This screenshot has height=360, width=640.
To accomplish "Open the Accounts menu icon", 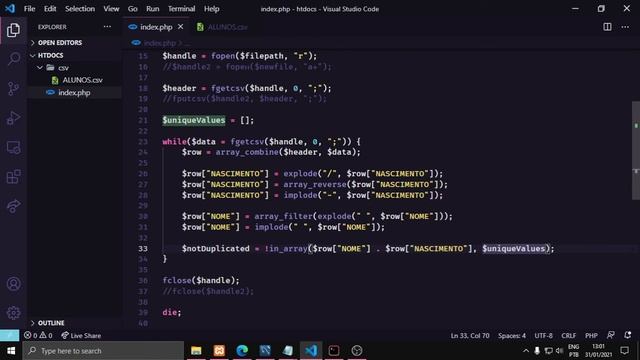I will click(x=13, y=284).
